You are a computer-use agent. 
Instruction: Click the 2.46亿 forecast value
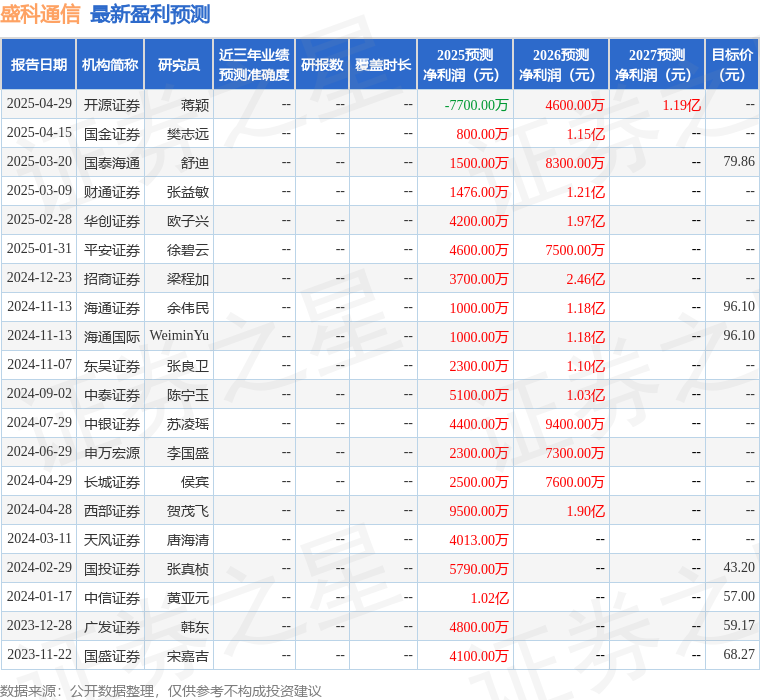click(586, 279)
